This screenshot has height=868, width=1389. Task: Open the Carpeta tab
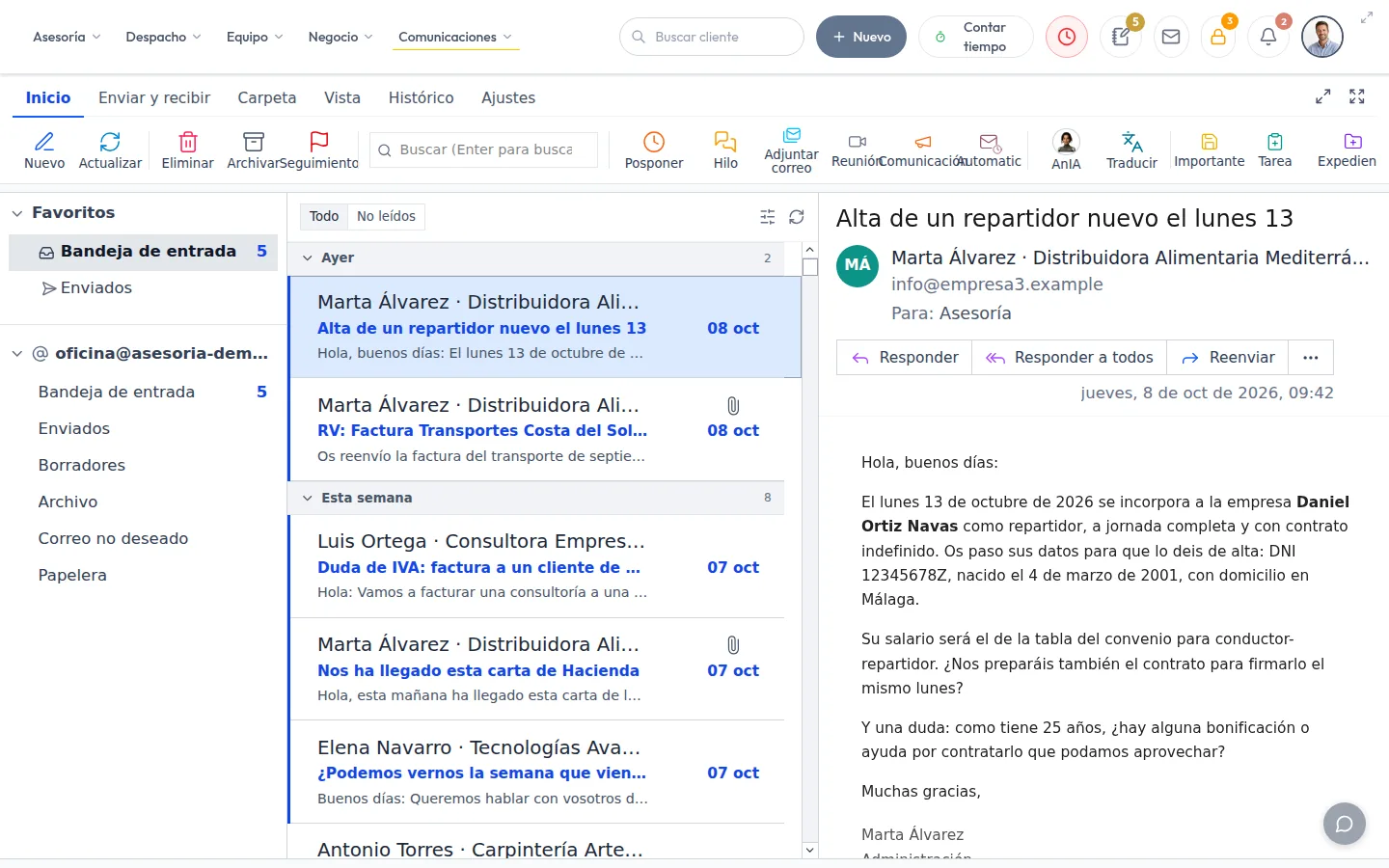click(x=267, y=97)
